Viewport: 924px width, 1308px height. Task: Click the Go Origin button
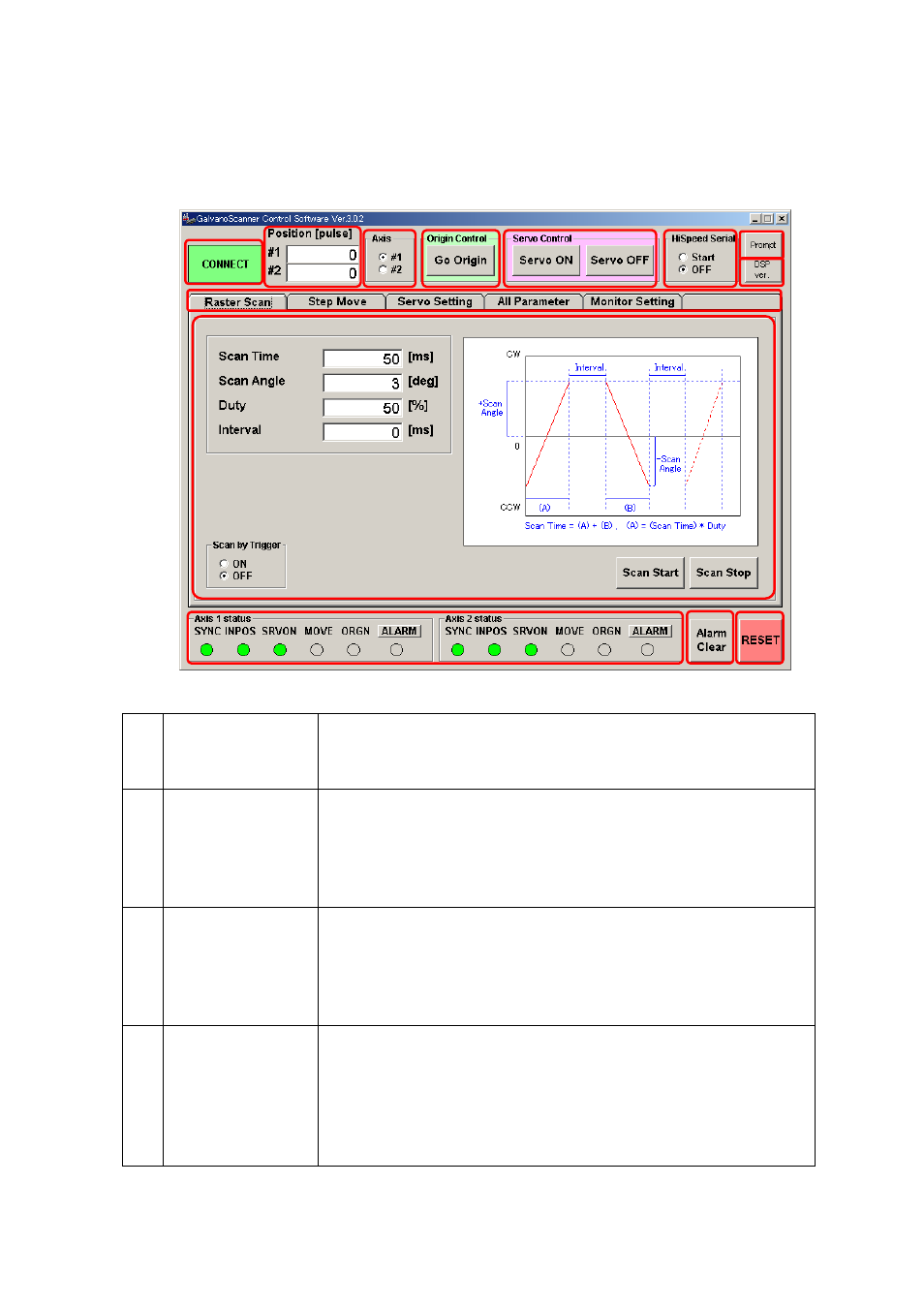(460, 260)
